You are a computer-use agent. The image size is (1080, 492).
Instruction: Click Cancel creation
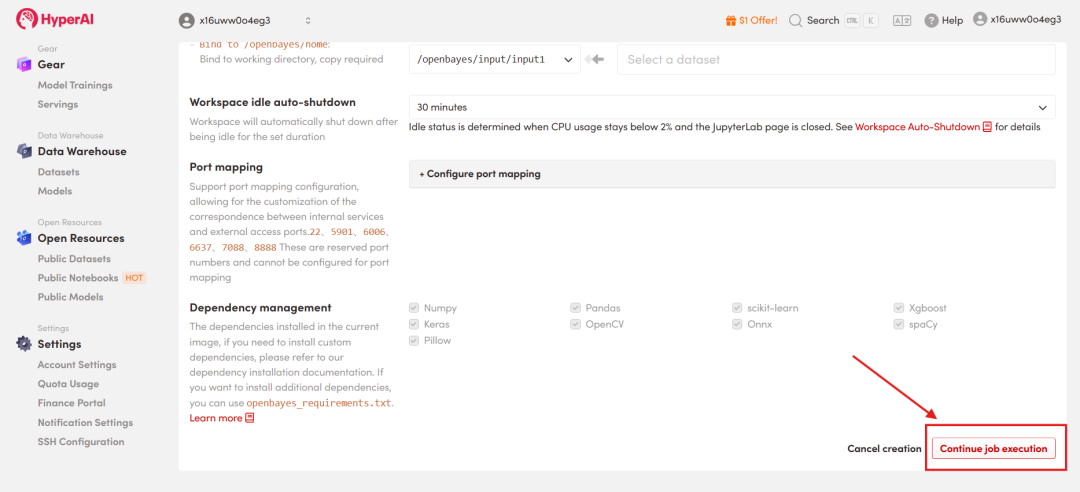click(884, 449)
